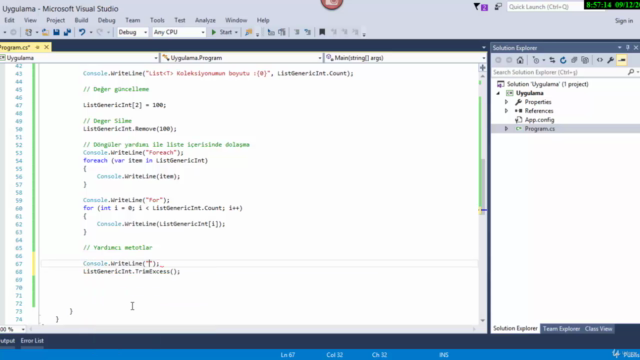Click Solution Explorer Back arrow icon
Viewport: 640px width, 360px height.
tap(498, 60)
